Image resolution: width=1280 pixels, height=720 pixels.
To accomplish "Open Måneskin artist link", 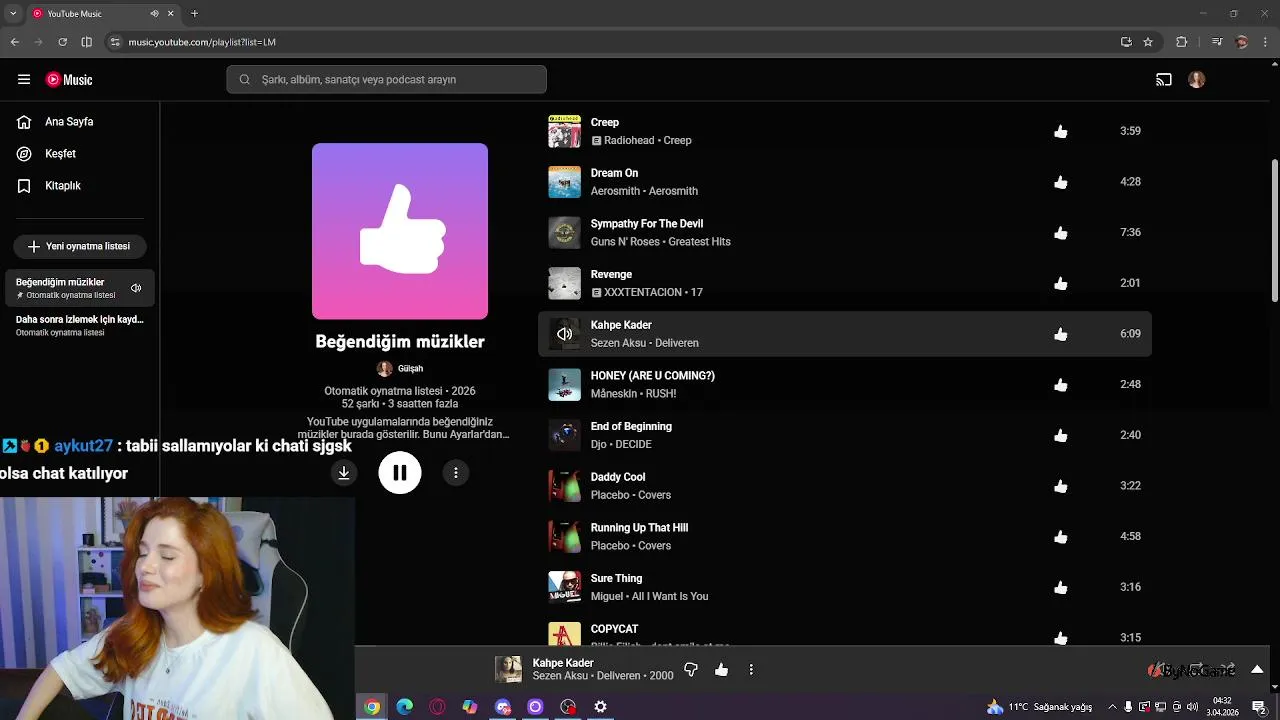I will coord(614,394).
